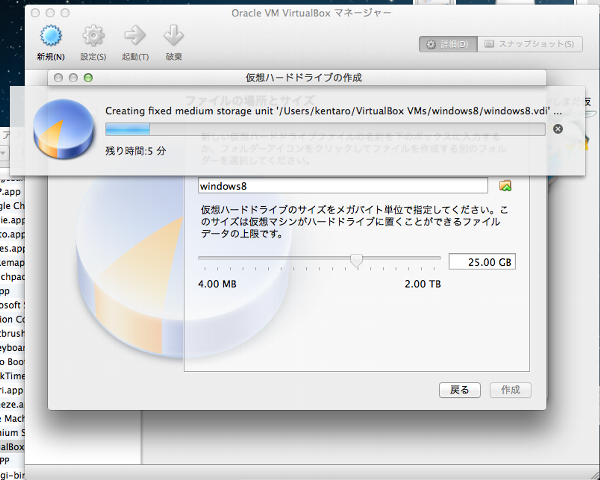Choose folder with the folder icon
600x480 pixels.
click(505, 186)
